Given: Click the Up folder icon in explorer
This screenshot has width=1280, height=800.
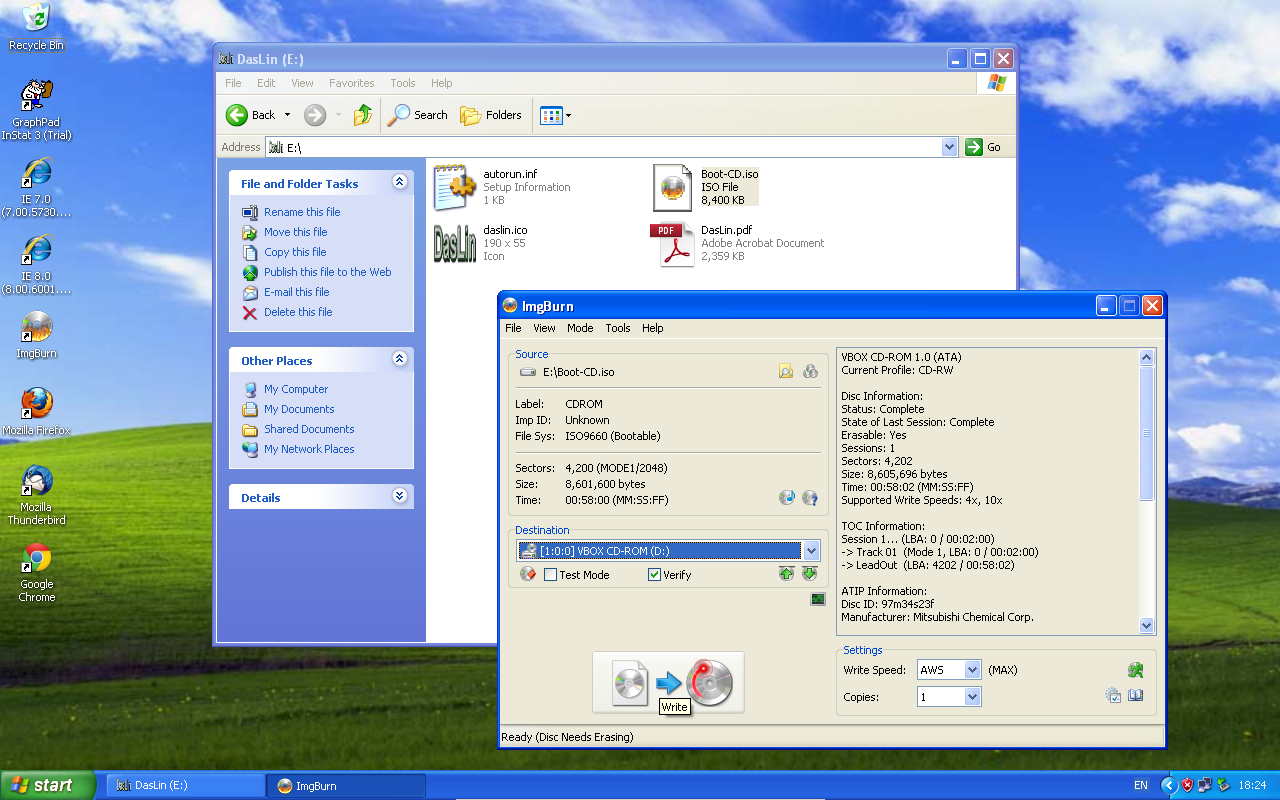Looking at the screenshot, I should (363, 115).
